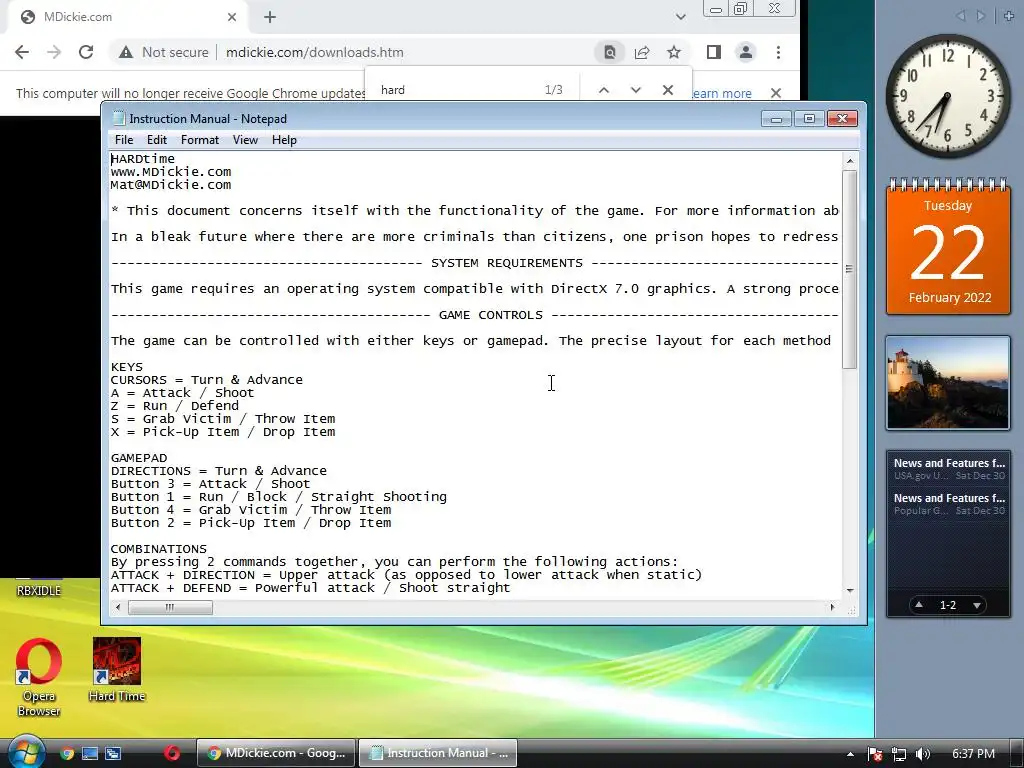This screenshot has width=1024, height=768.
Task: Dismiss the Chrome updates notification
Action: 776,93
